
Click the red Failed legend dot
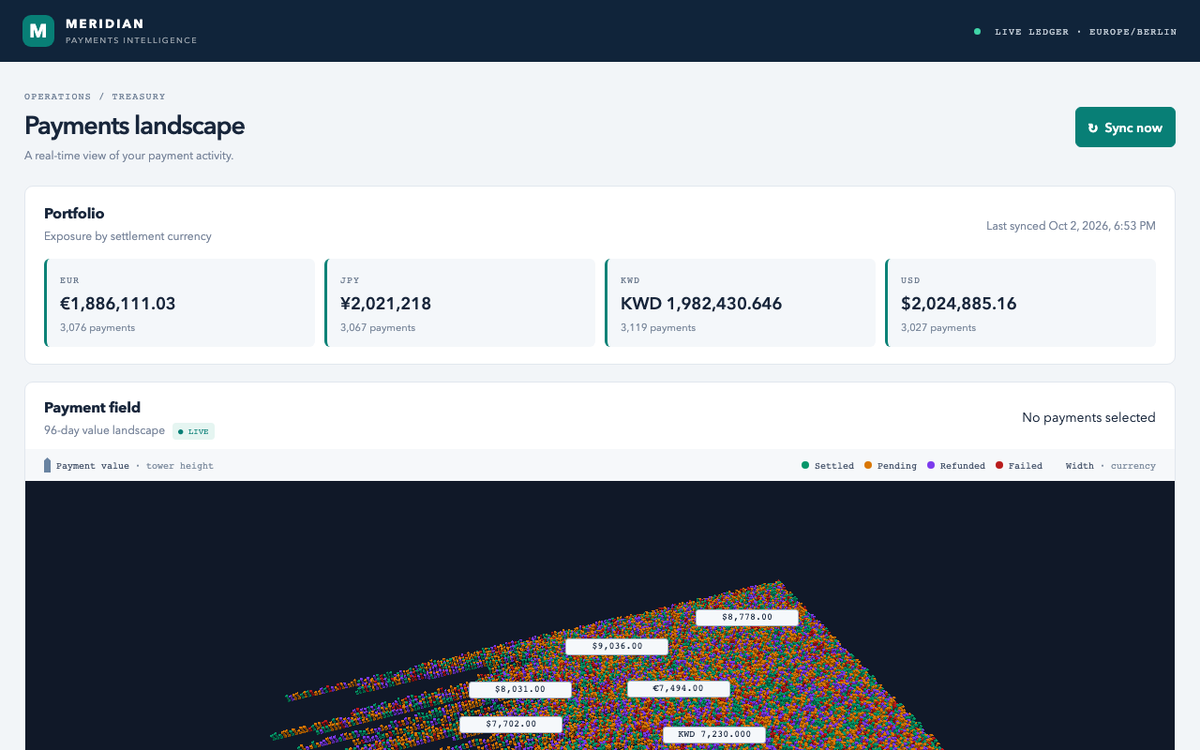tap(999, 465)
